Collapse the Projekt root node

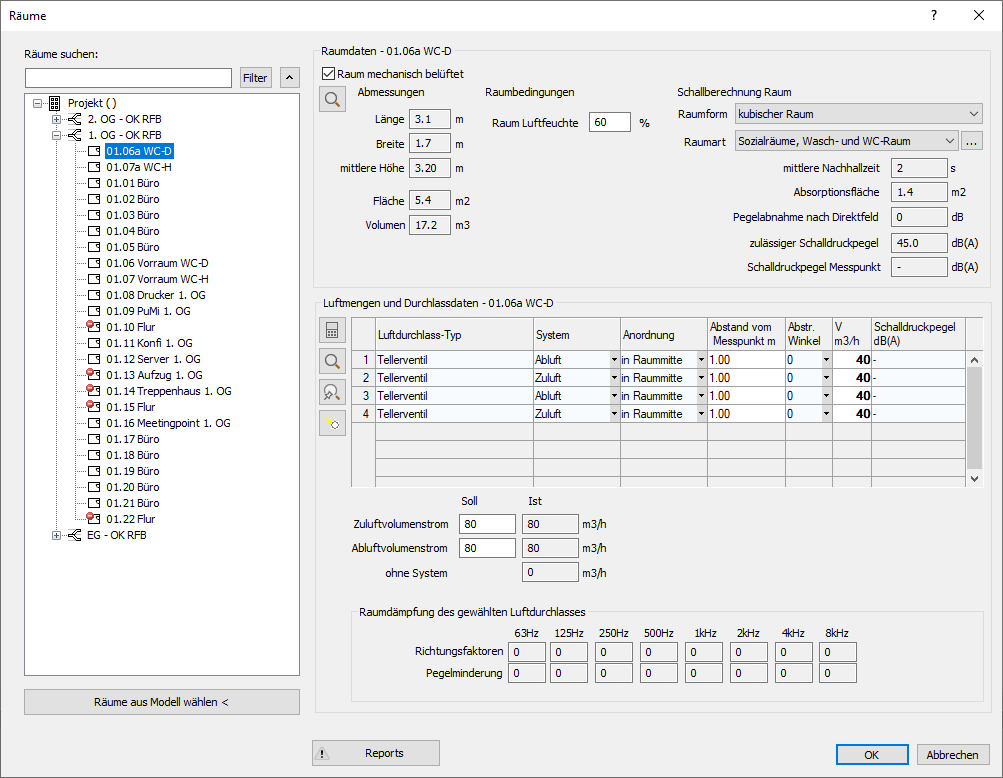(37, 103)
